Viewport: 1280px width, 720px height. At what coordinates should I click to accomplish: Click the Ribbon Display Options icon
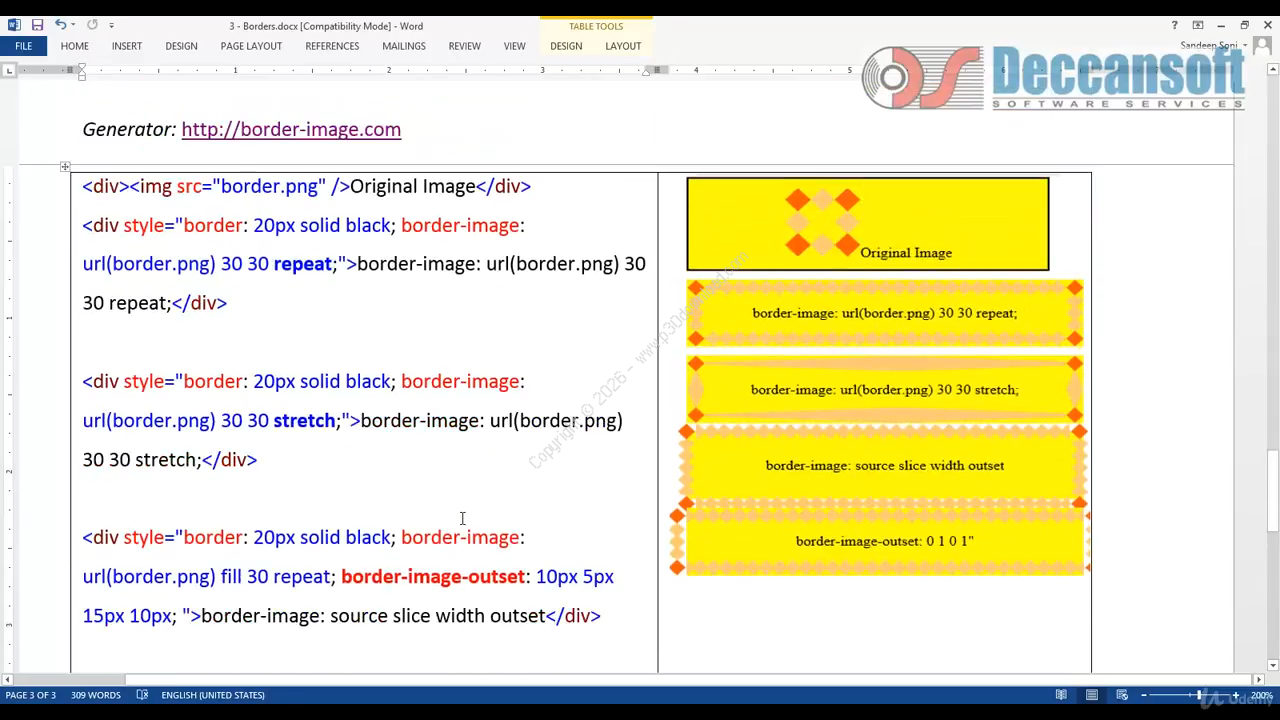(1198, 25)
